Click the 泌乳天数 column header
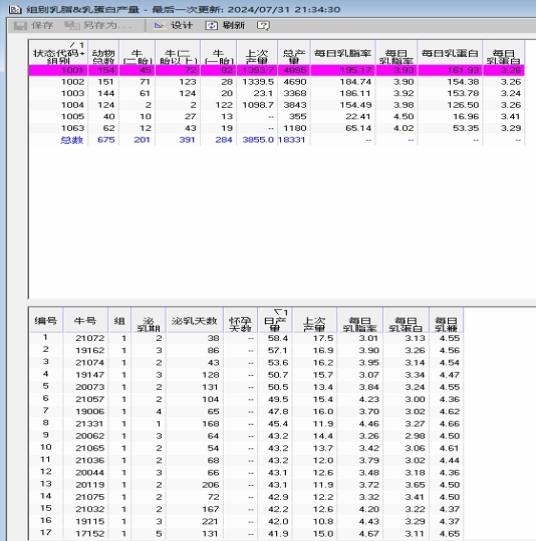 tap(194, 321)
